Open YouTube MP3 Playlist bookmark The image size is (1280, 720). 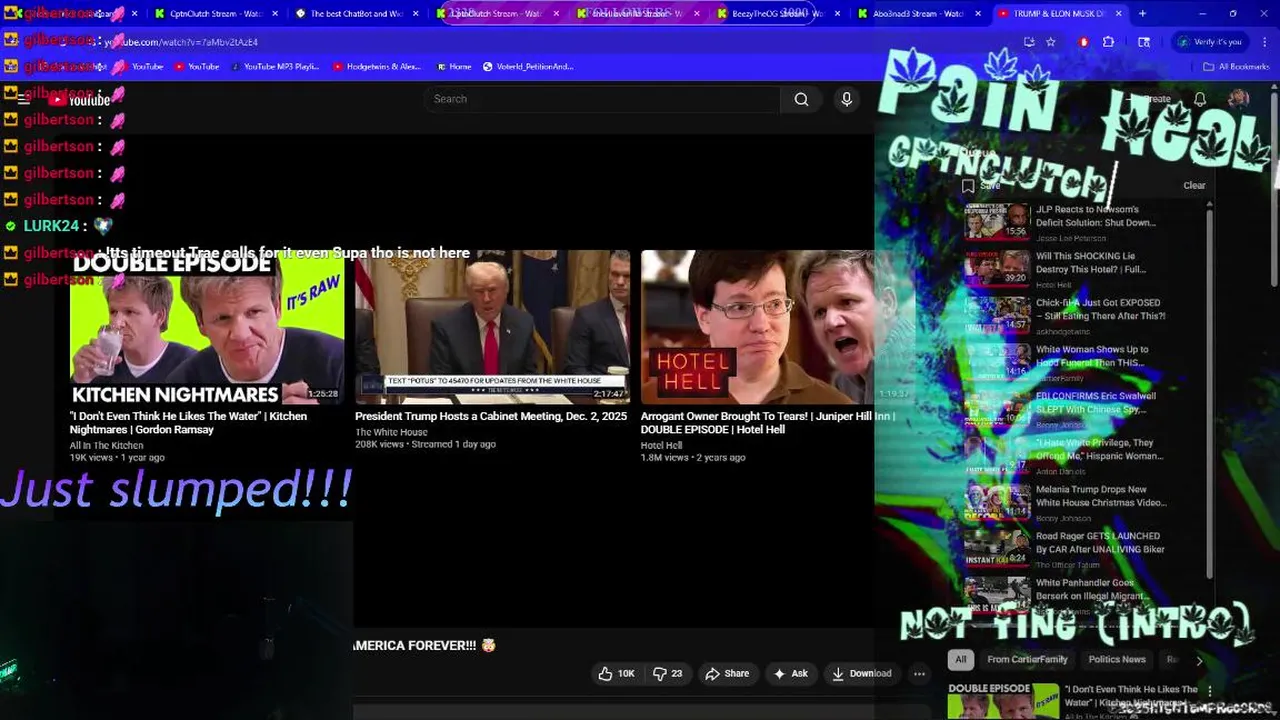[275, 67]
